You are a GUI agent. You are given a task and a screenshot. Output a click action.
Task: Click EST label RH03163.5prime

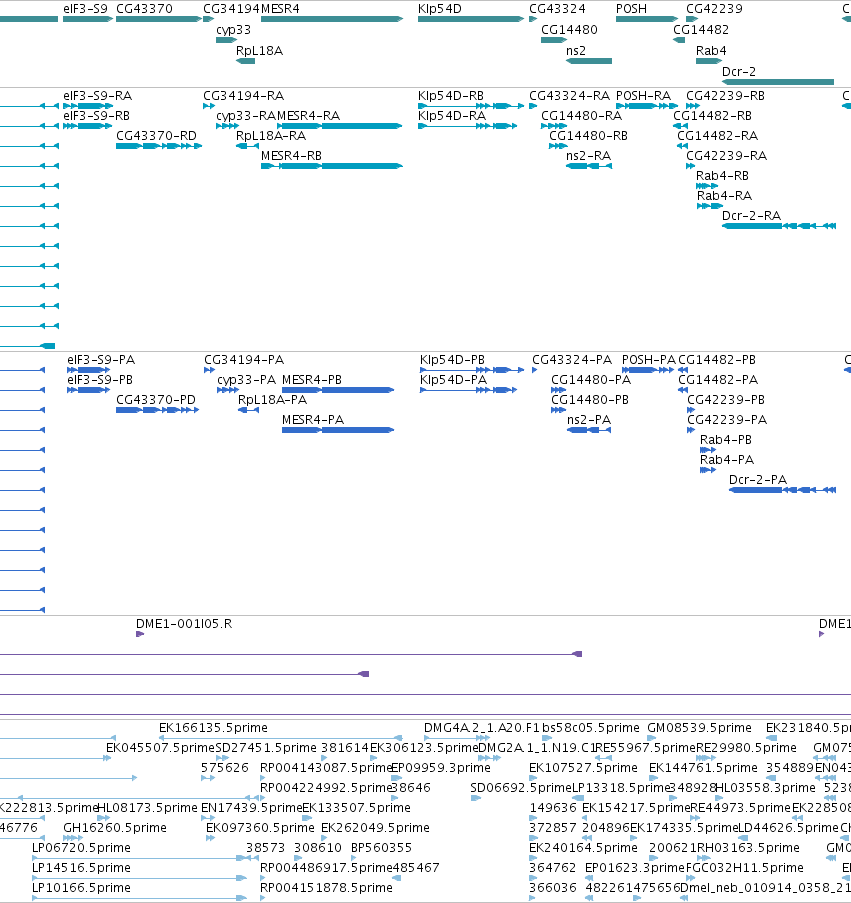point(748,848)
